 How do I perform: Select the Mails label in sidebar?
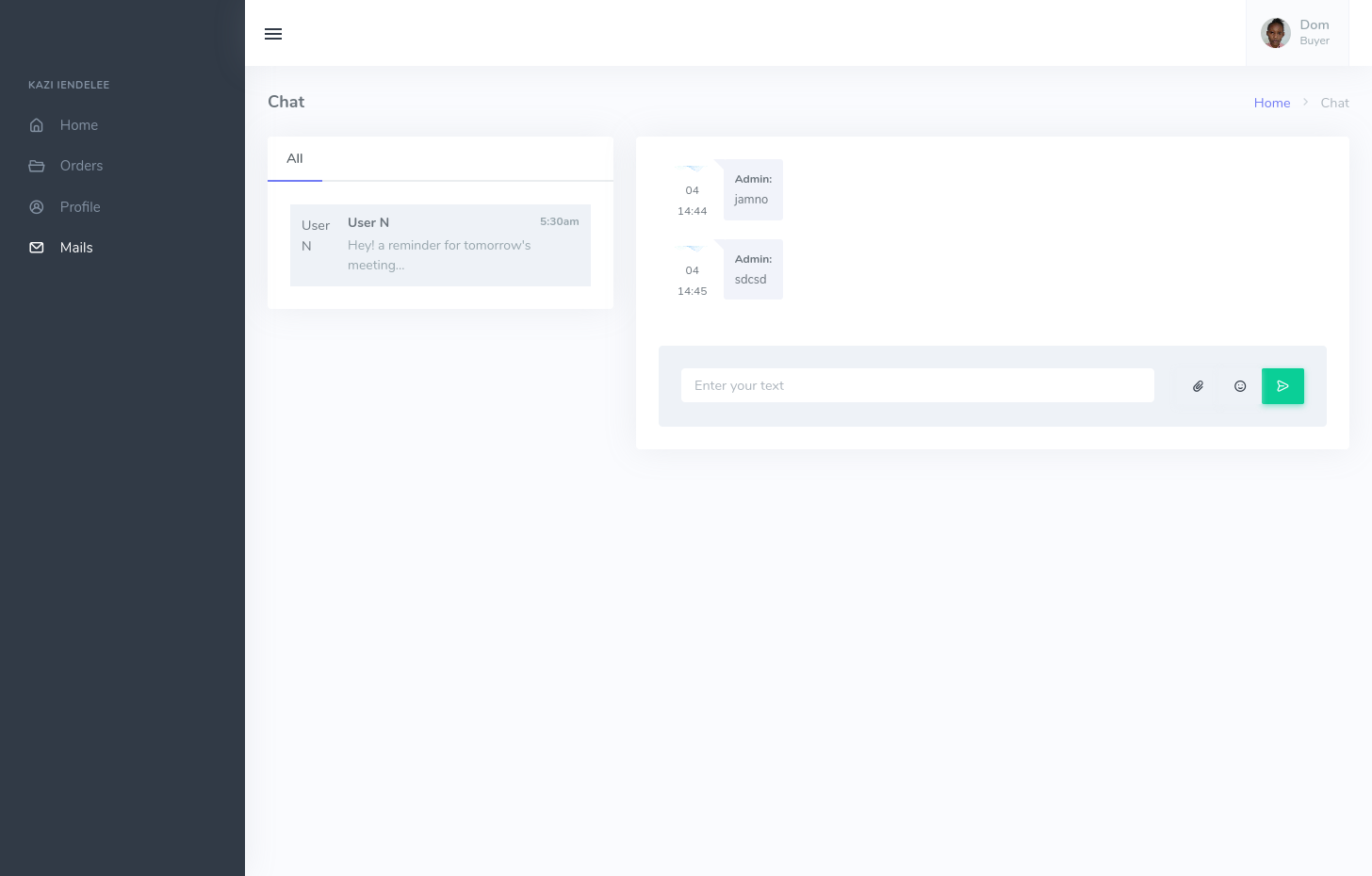pos(76,248)
